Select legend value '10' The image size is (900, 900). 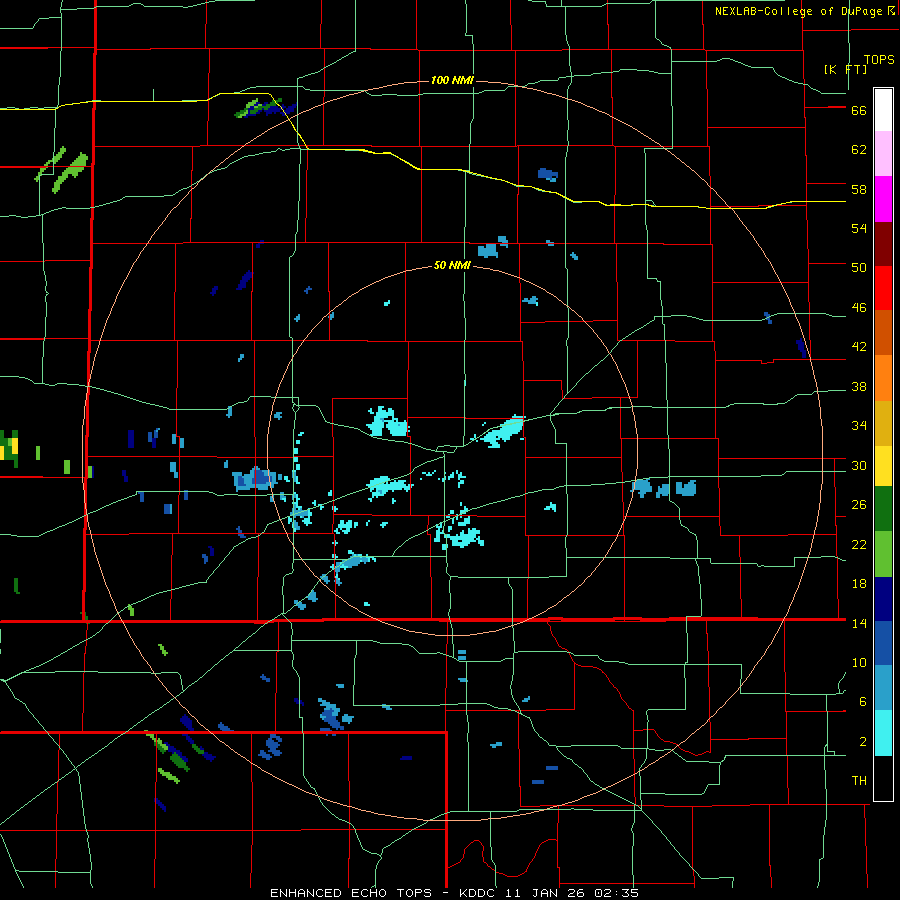(x=859, y=663)
